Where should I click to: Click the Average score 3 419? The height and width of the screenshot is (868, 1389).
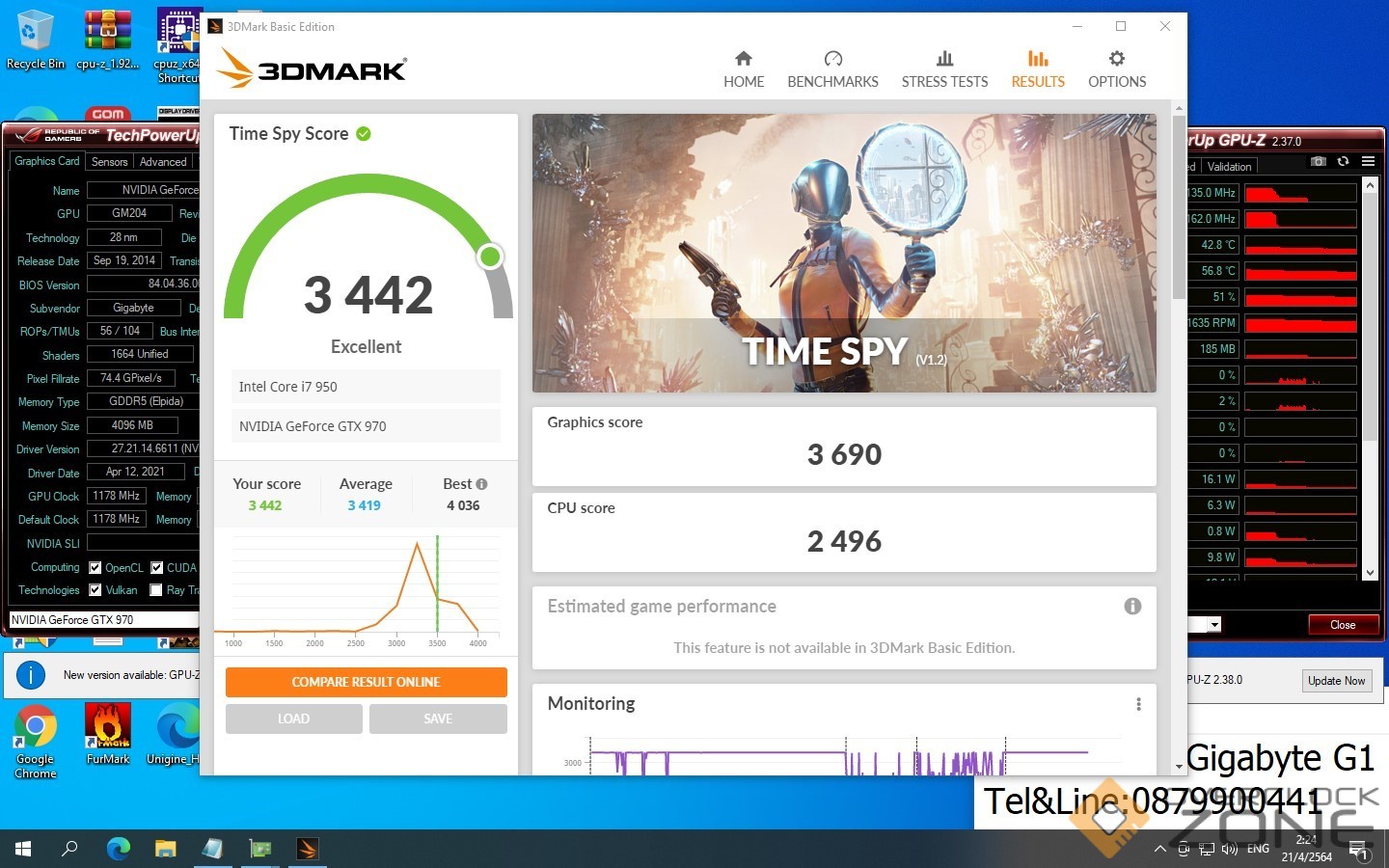click(x=364, y=505)
